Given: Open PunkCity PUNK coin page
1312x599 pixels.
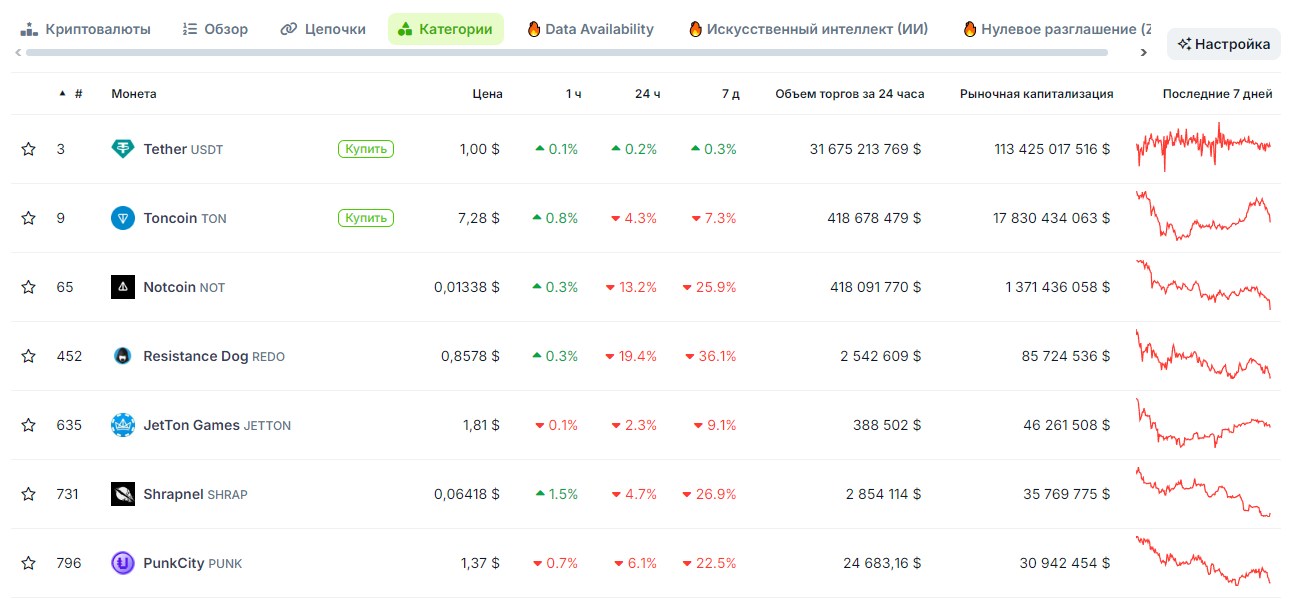Looking at the screenshot, I should [193, 563].
